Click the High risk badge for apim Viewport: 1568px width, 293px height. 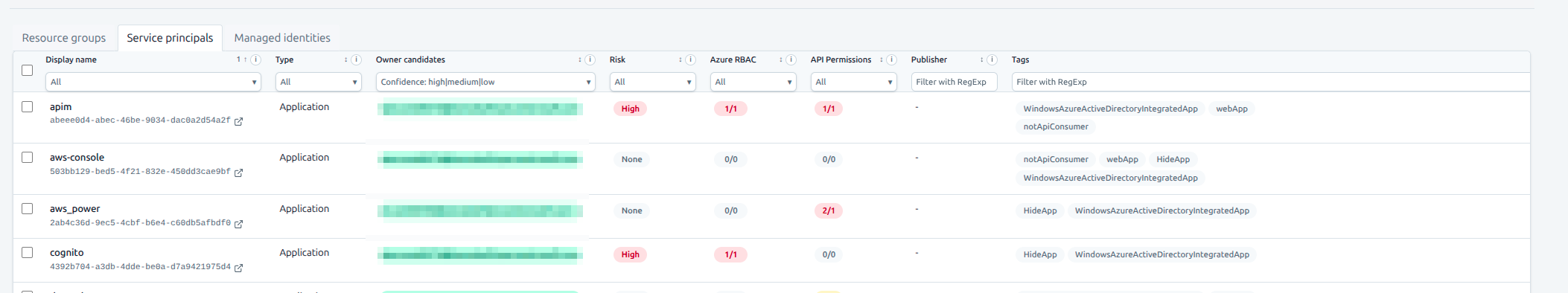point(631,109)
